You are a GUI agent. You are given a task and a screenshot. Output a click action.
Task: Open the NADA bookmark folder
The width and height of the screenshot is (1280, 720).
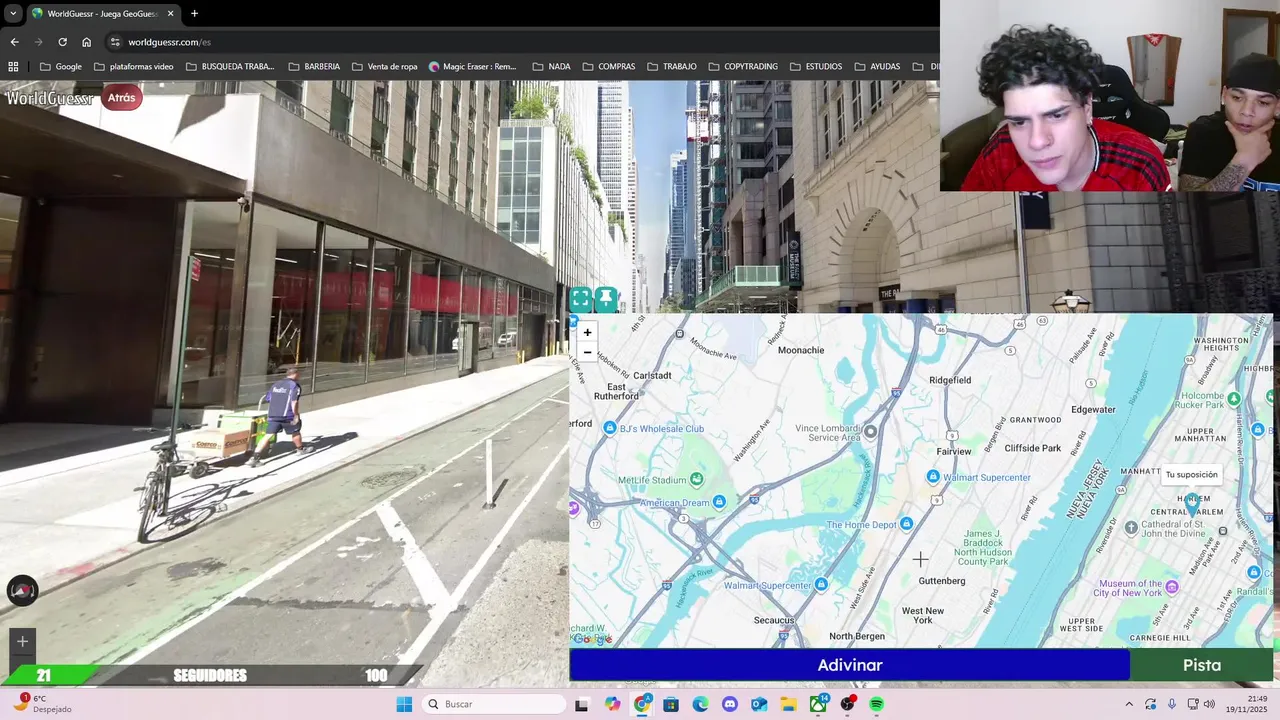click(x=552, y=67)
